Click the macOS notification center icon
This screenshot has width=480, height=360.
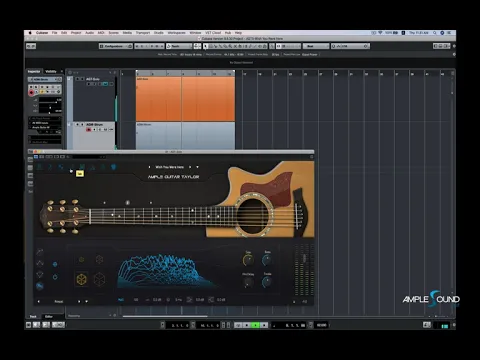449,33
